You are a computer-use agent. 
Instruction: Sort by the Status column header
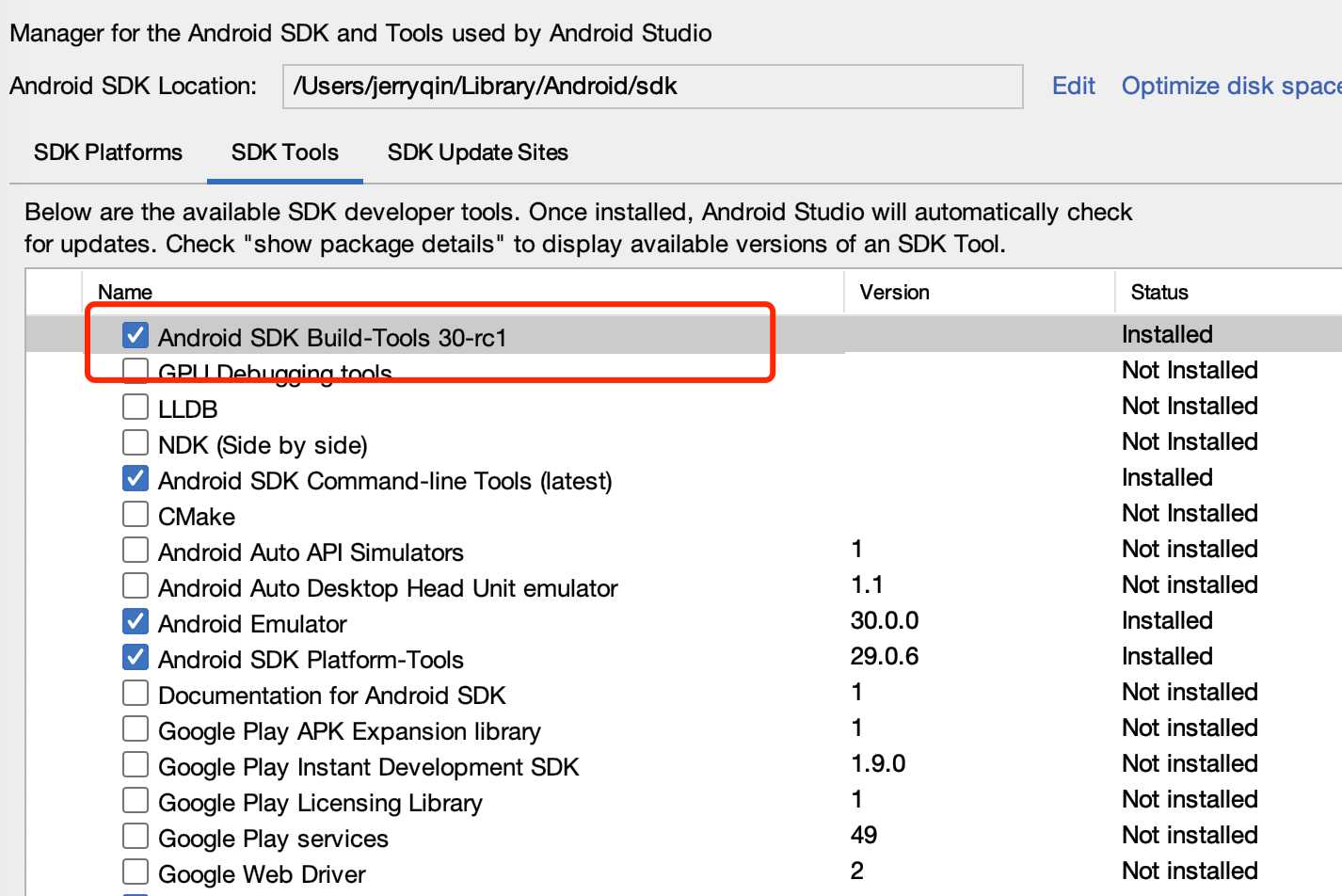[x=1159, y=292]
